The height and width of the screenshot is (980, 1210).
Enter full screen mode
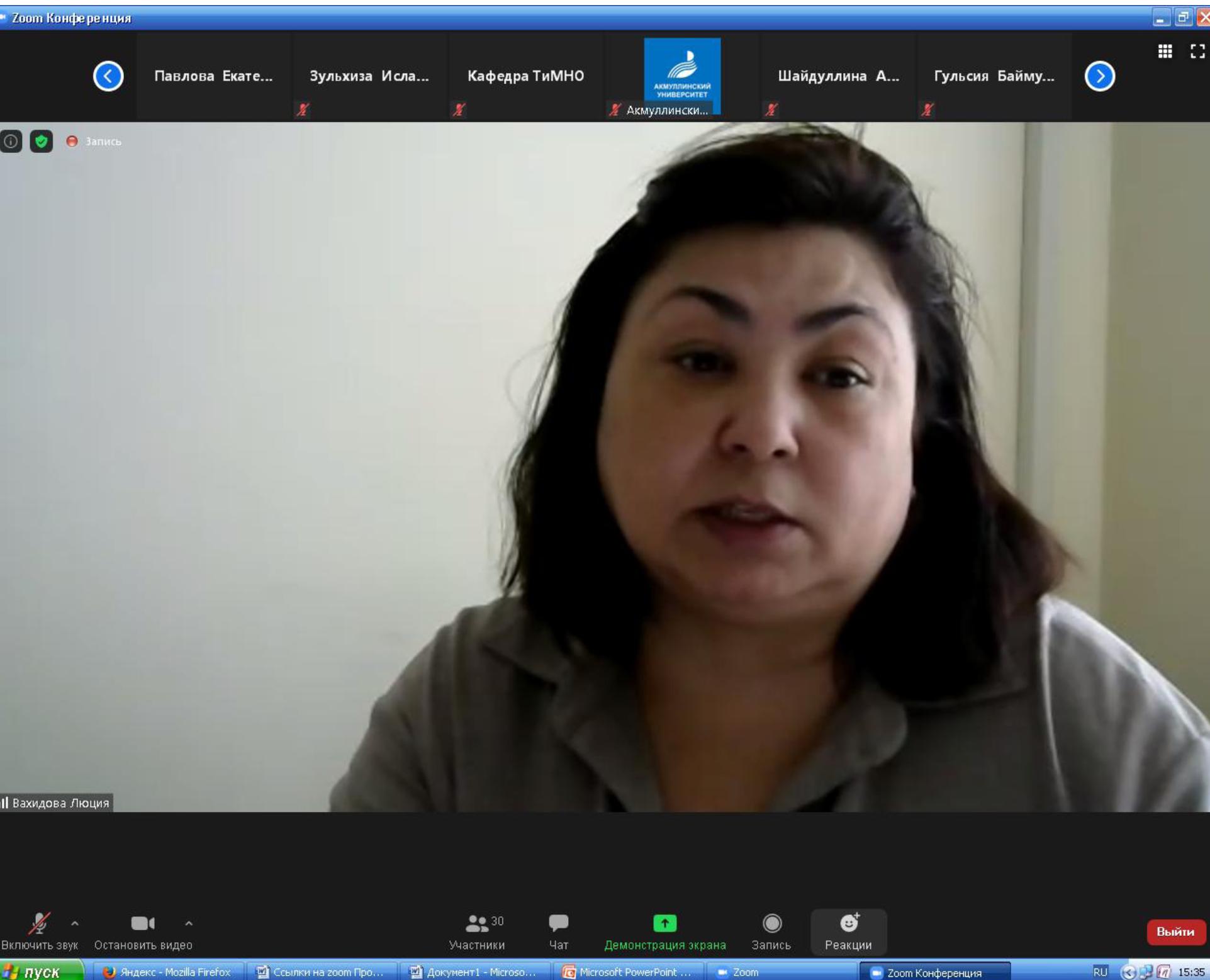1197,52
